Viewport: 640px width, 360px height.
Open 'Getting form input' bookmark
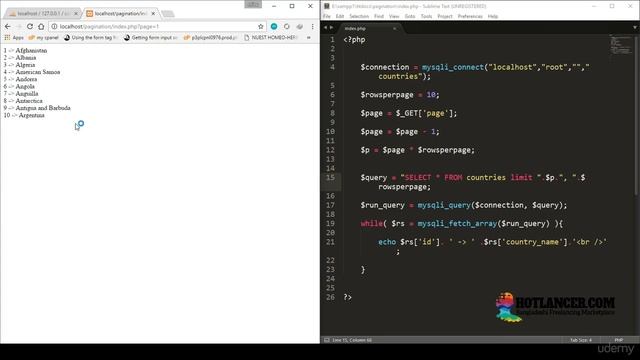(x=150, y=38)
